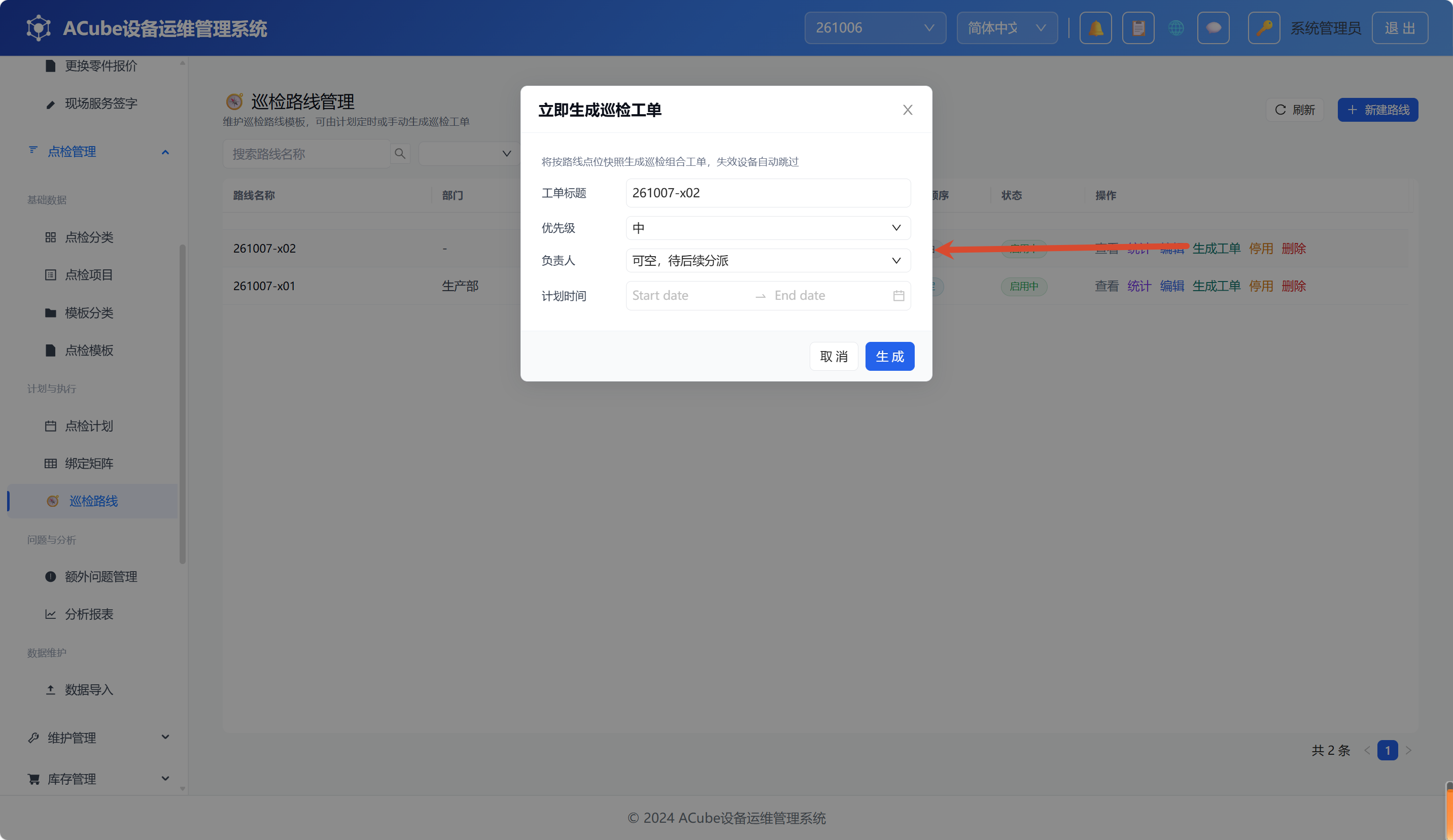Click the 工单标题 input field

(x=768, y=193)
